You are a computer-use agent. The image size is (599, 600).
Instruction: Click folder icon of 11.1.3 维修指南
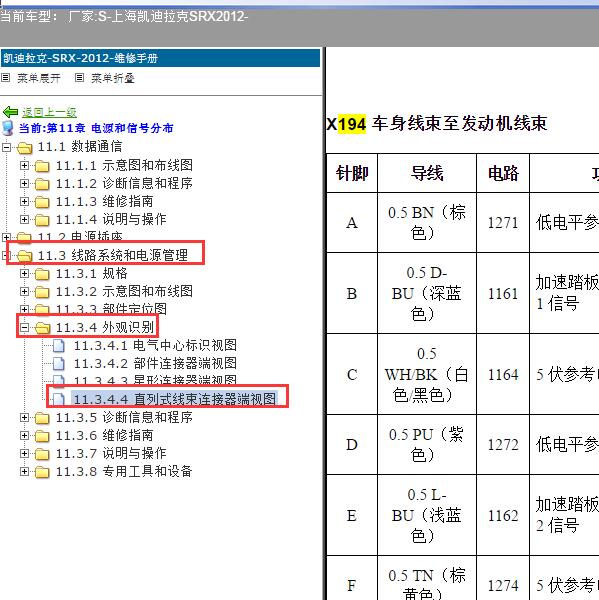point(42,202)
